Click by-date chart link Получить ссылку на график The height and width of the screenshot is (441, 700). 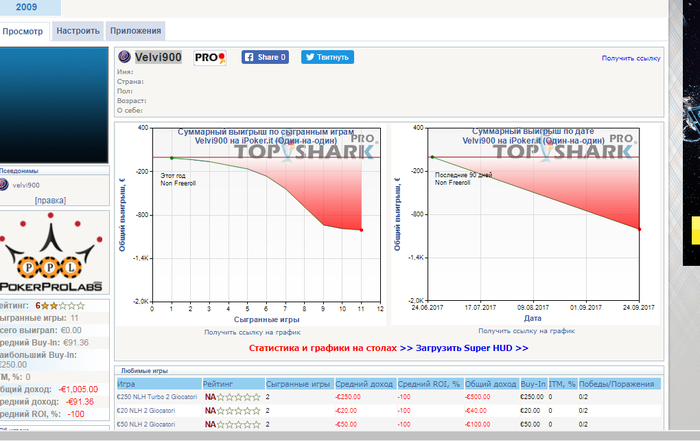click(x=526, y=331)
